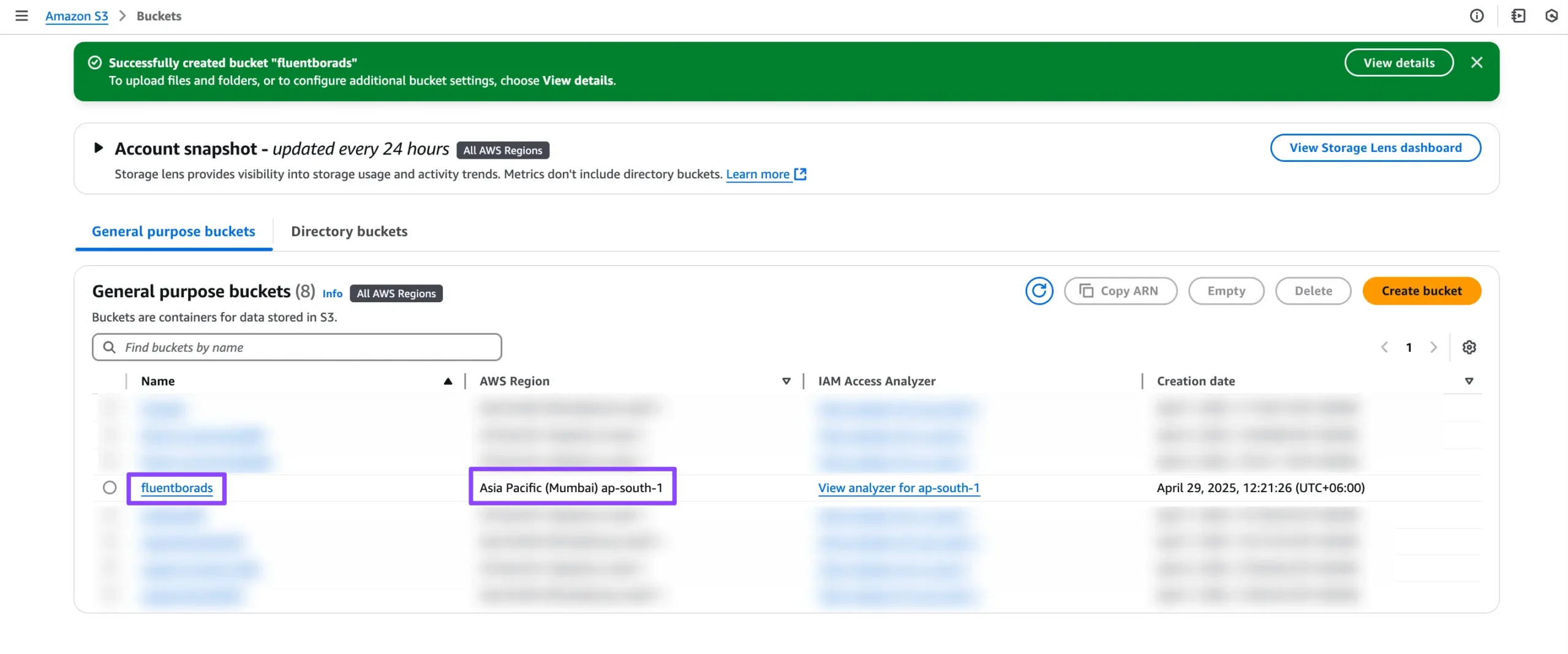Click the All AWS Regions badge beside the Info link
Viewport: 1568px width, 654px height.
(x=396, y=294)
